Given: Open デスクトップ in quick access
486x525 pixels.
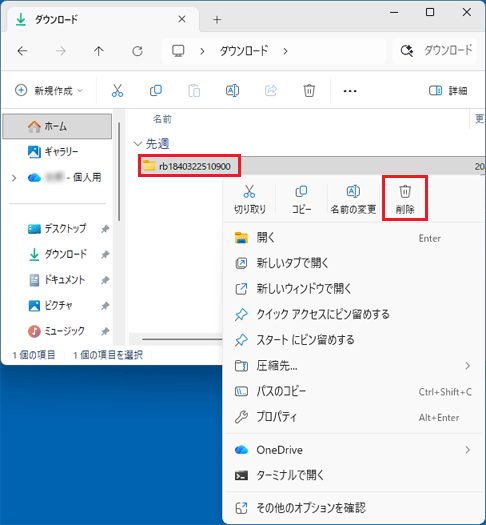Looking at the screenshot, I should [57, 229].
